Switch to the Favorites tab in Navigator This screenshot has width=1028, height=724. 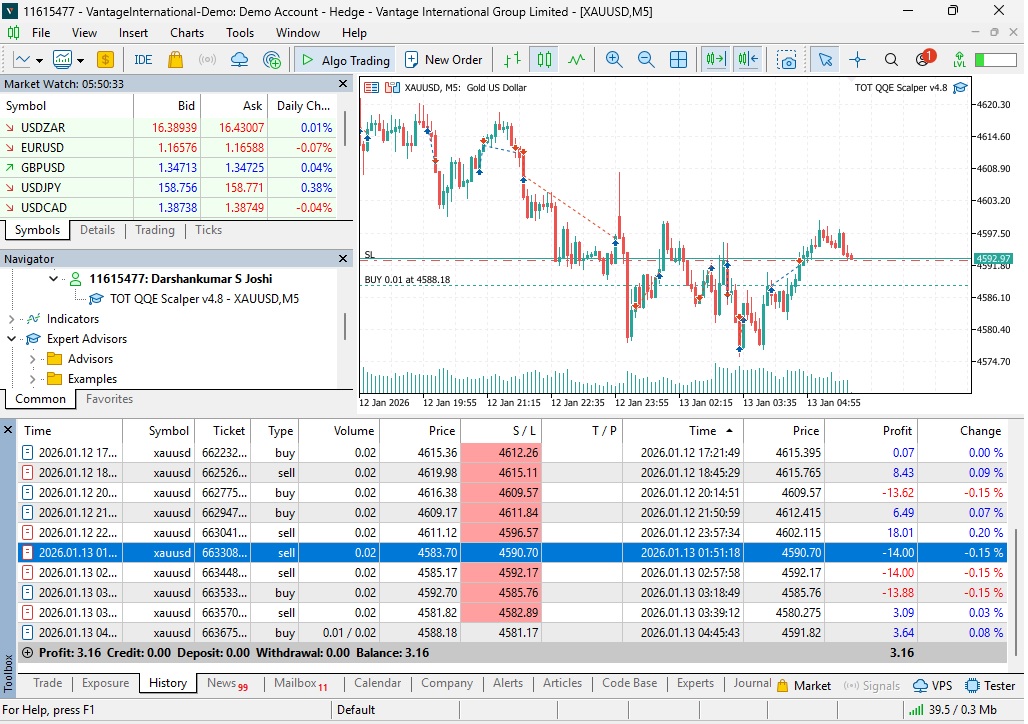point(109,399)
